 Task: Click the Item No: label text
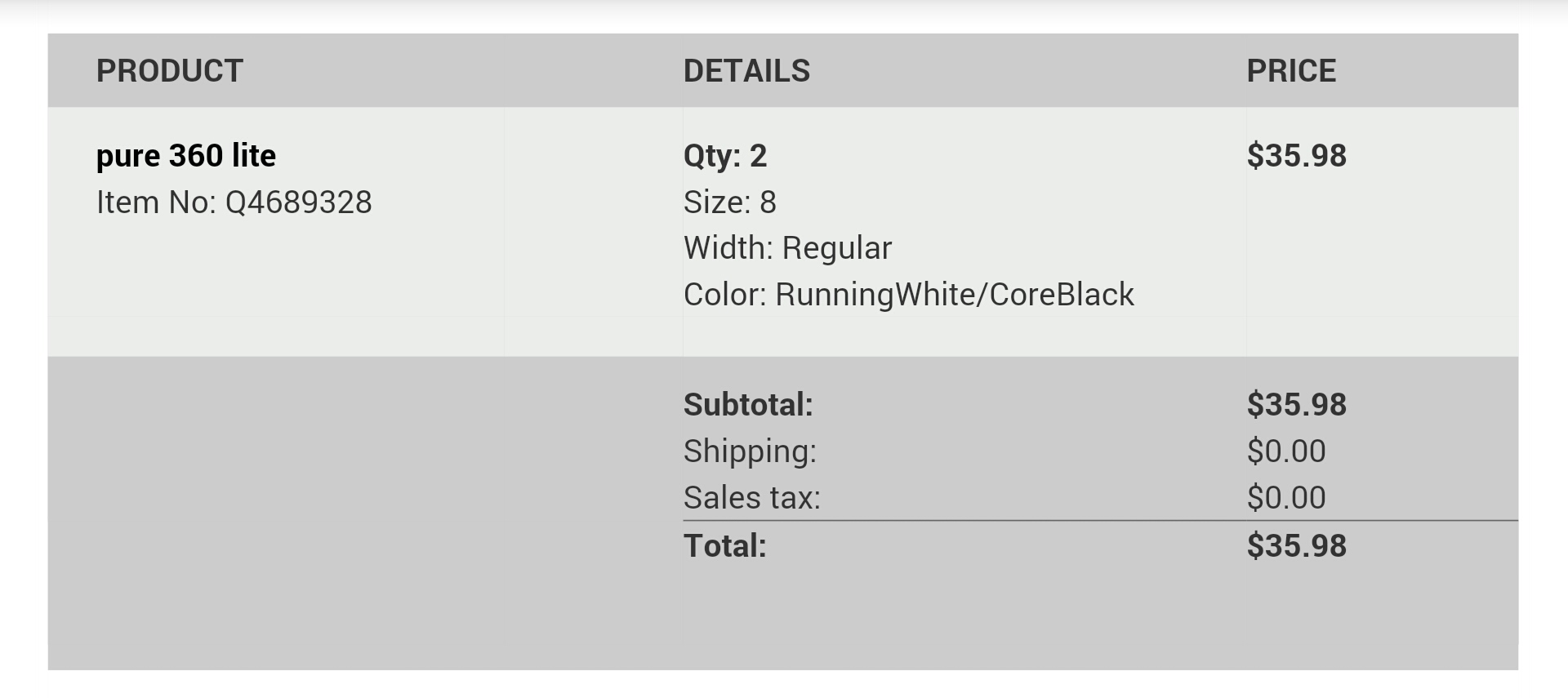[156, 202]
